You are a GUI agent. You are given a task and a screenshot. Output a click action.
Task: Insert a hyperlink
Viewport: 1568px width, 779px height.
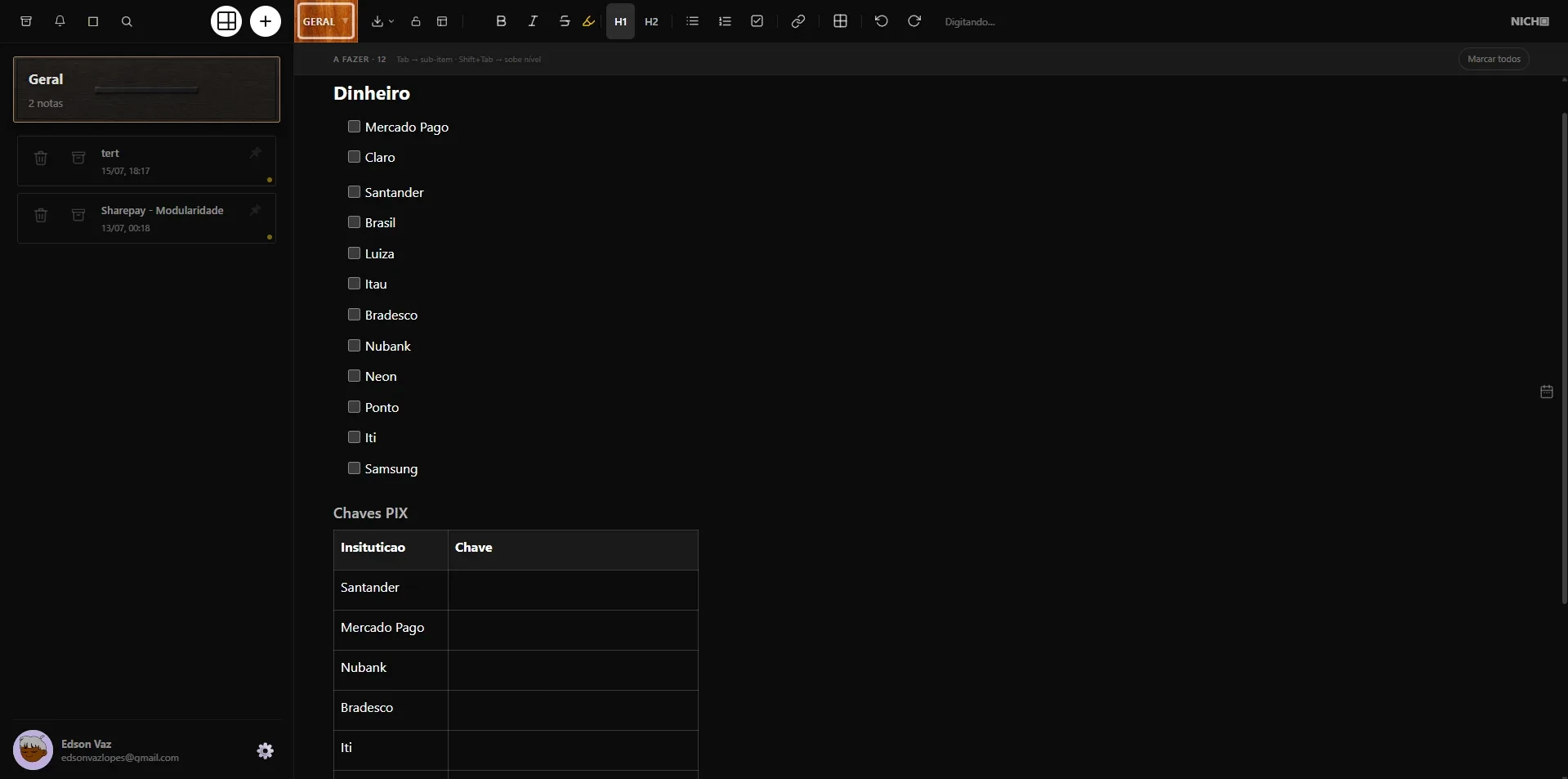point(798,21)
